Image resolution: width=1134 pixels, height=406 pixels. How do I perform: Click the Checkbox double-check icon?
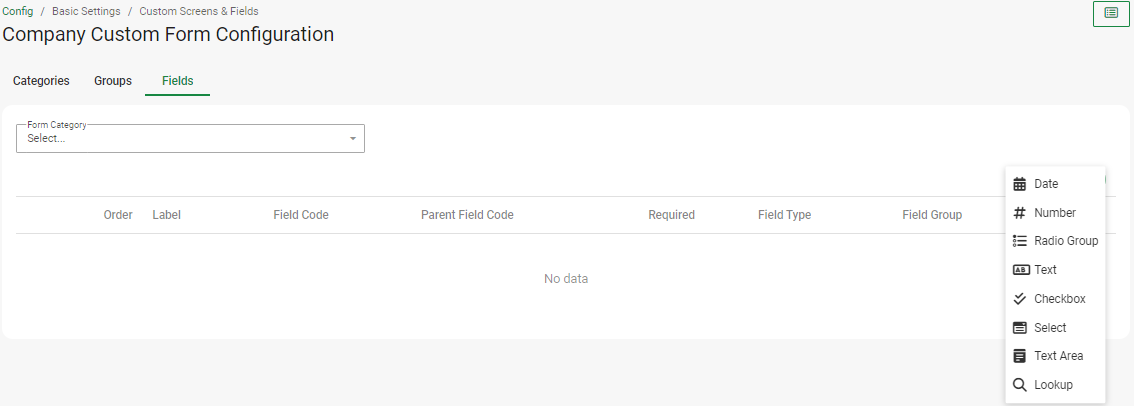click(1019, 299)
